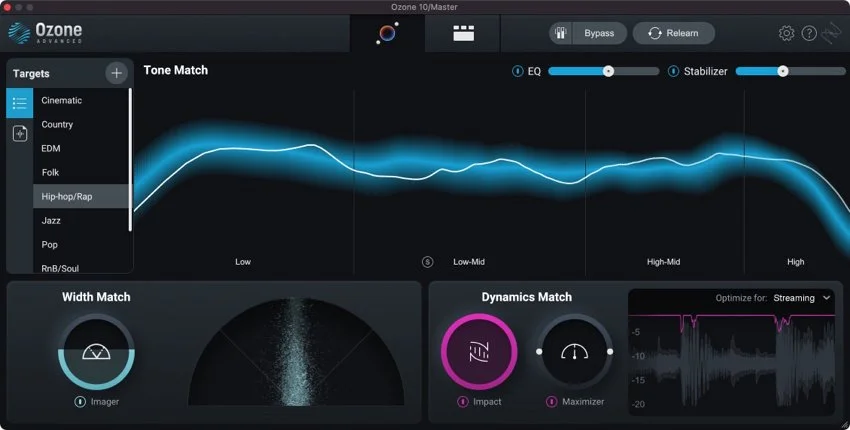
Task: Click the Low-Mid band label
Action: (x=469, y=262)
